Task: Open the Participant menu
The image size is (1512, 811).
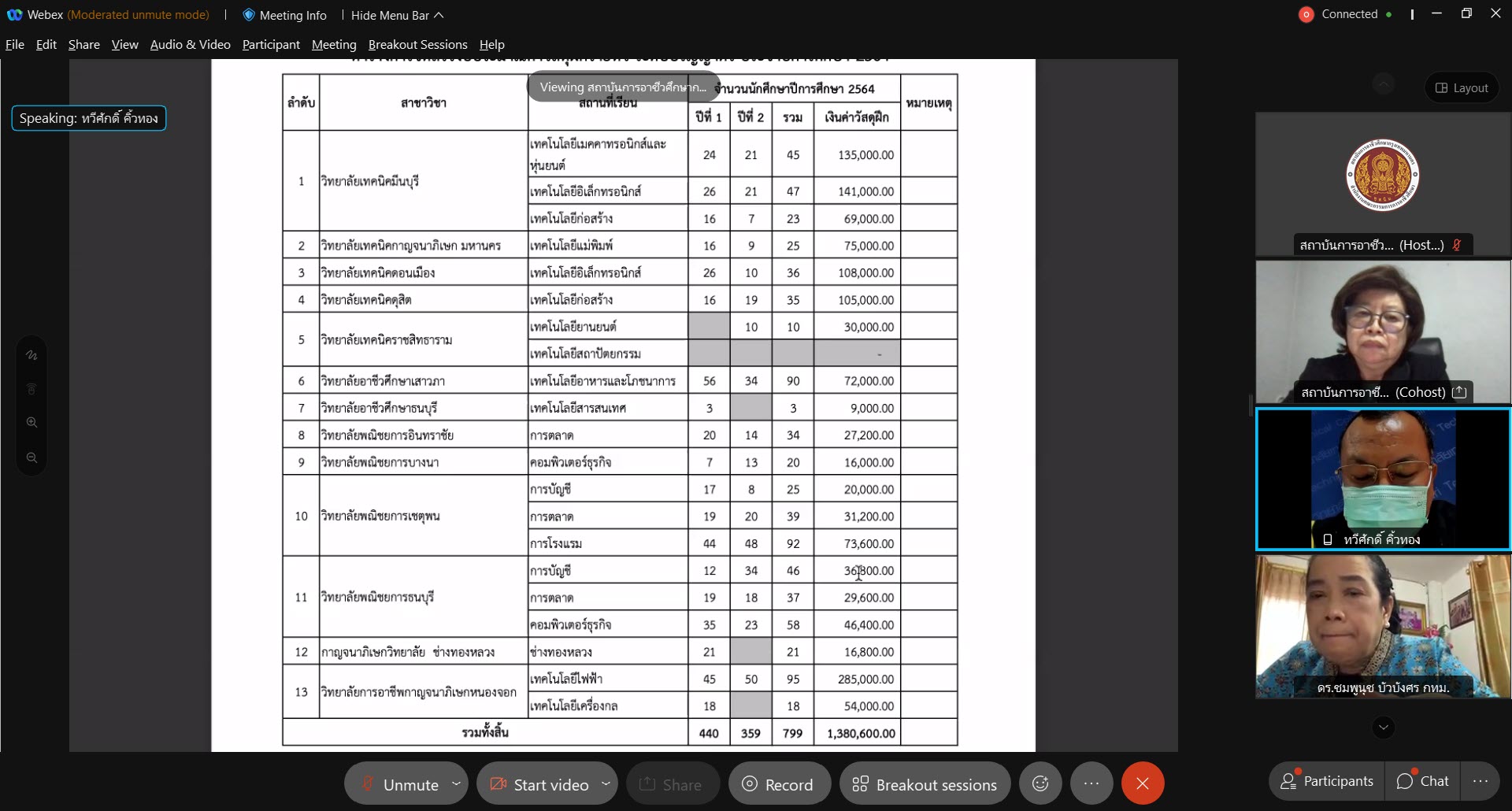Action: coord(271,45)
